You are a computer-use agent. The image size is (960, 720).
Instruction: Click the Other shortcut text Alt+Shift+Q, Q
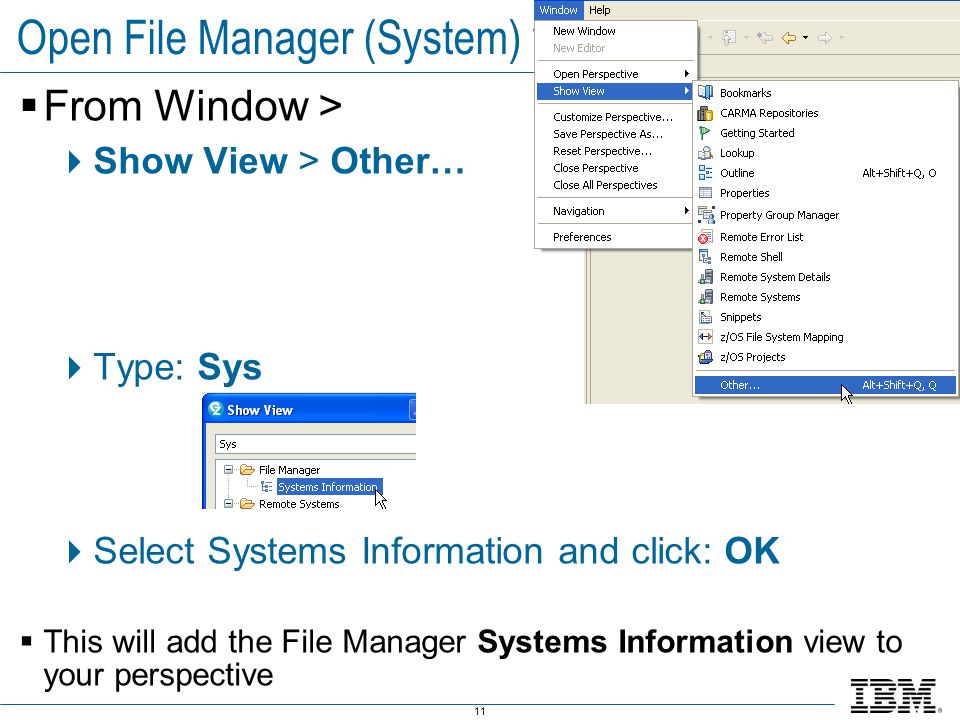(x=899, y=385)
